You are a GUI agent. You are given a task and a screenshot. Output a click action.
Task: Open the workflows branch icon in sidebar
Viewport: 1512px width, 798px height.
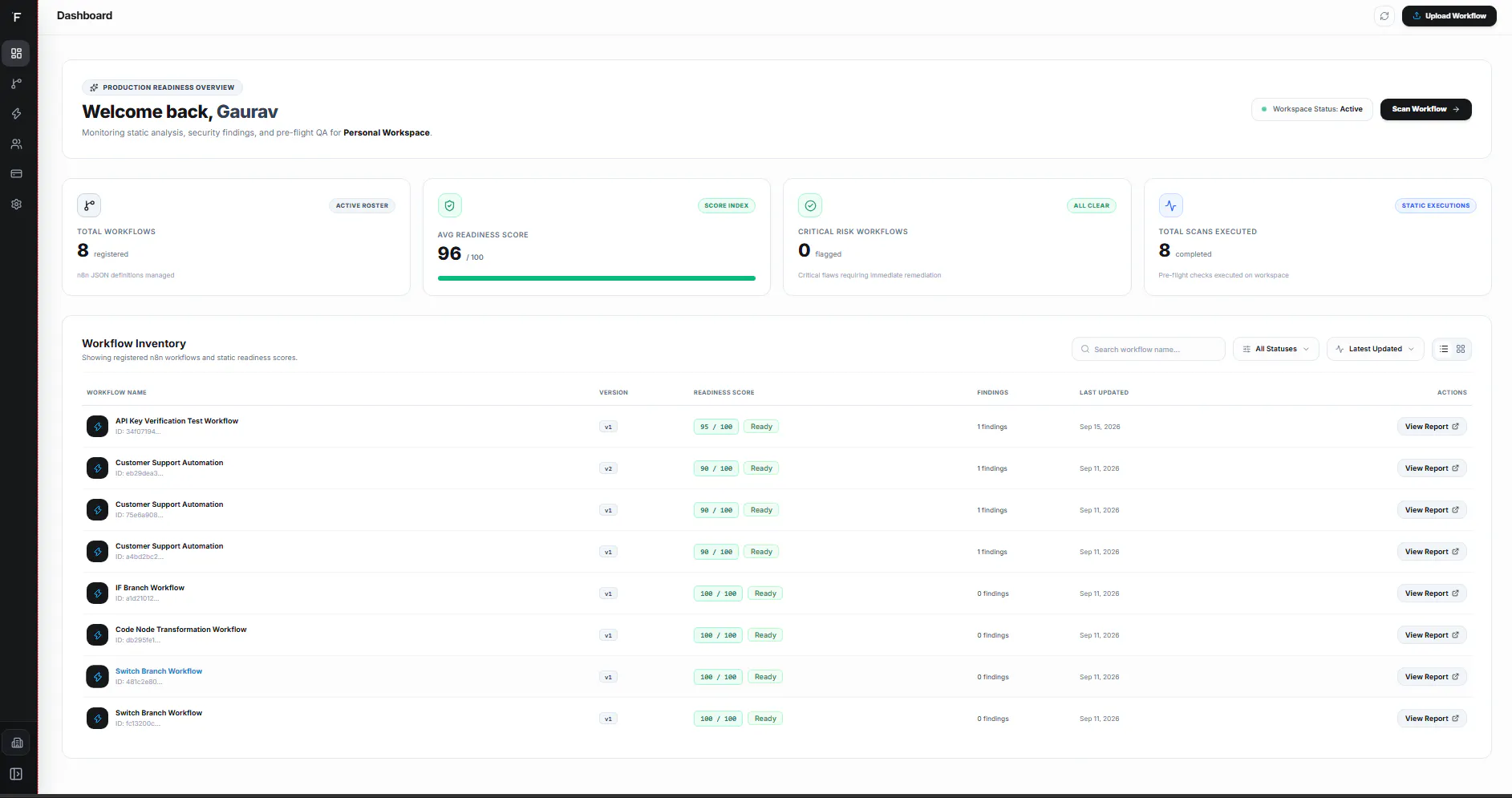click(16, 83)
